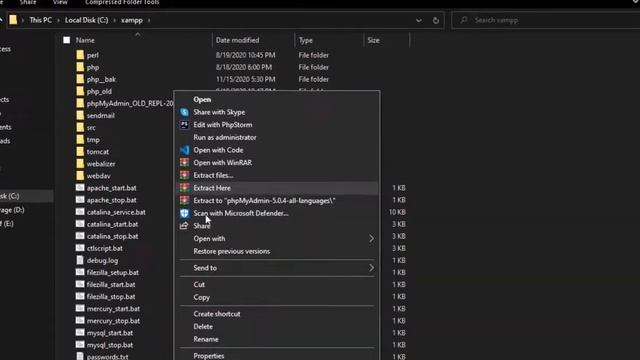This screenshot has width=640, height=360.
Task: Click the mysql_start.bat file icon
Action: coord(80,333)
